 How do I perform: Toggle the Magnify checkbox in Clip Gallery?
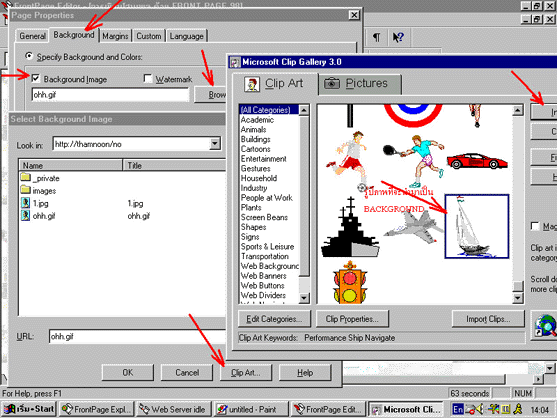pyautogui.click(x=535, y=226)
